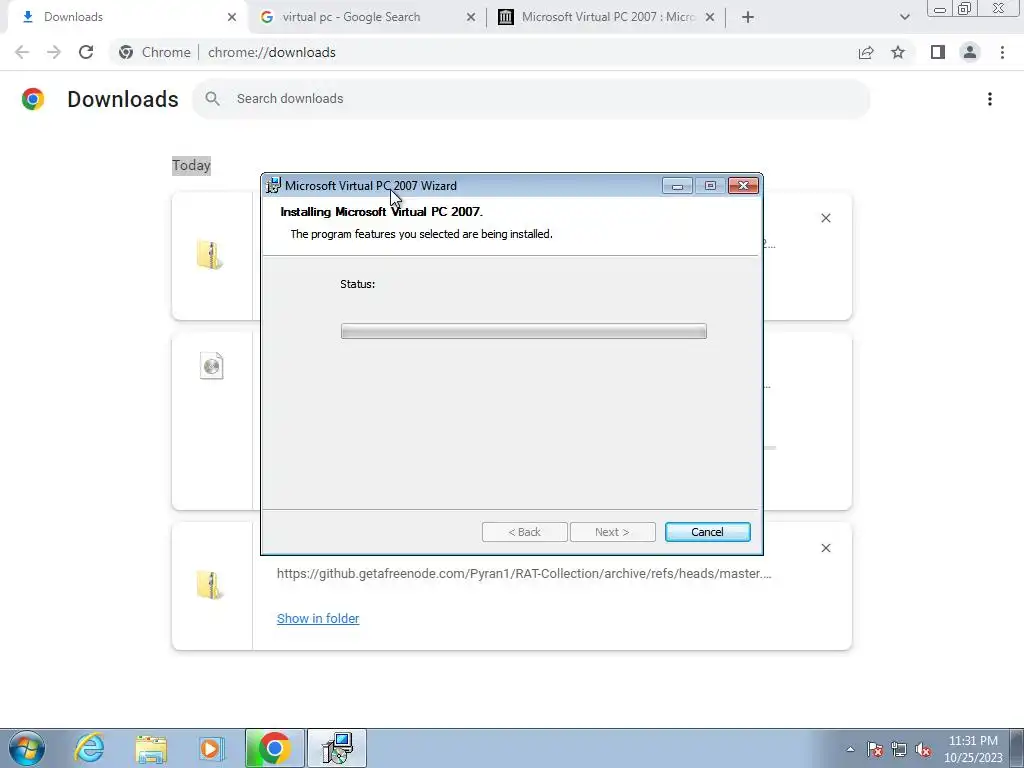Open the Chrome profile menu
Screen dimensions: 1024x768
tap(970, 52)
